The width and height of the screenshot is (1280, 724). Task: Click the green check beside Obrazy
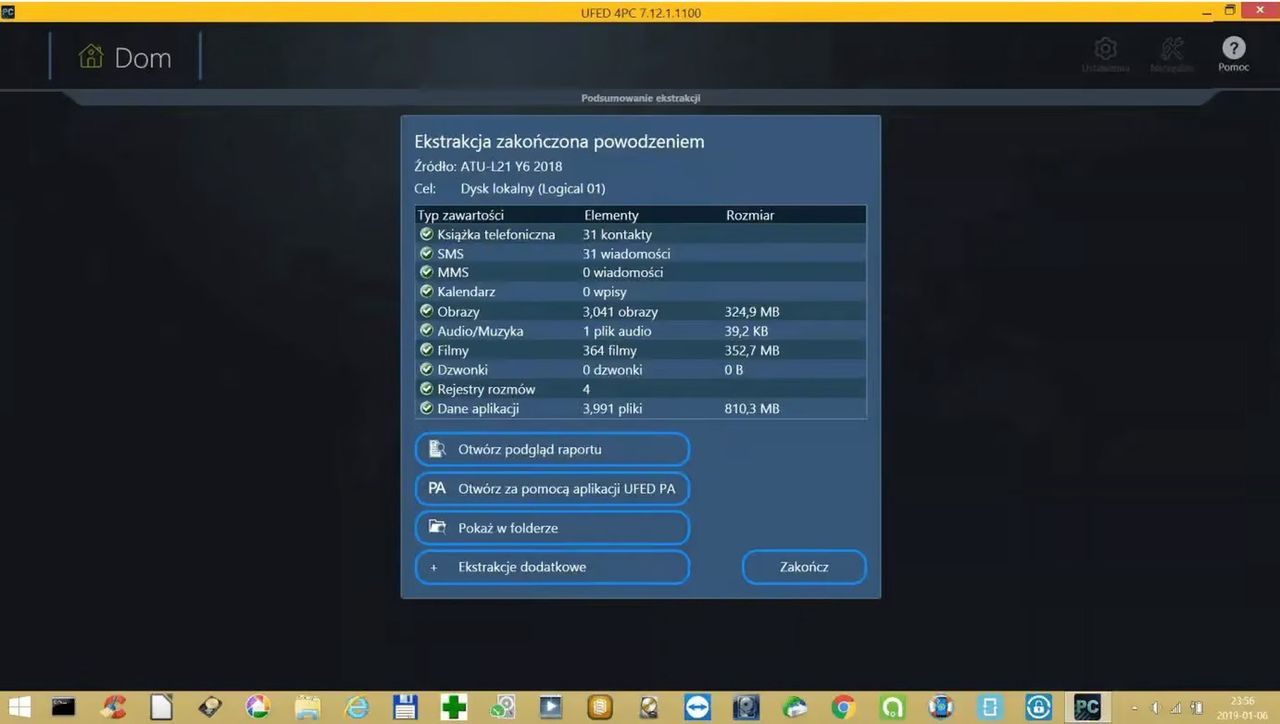(x=426, y=311)
